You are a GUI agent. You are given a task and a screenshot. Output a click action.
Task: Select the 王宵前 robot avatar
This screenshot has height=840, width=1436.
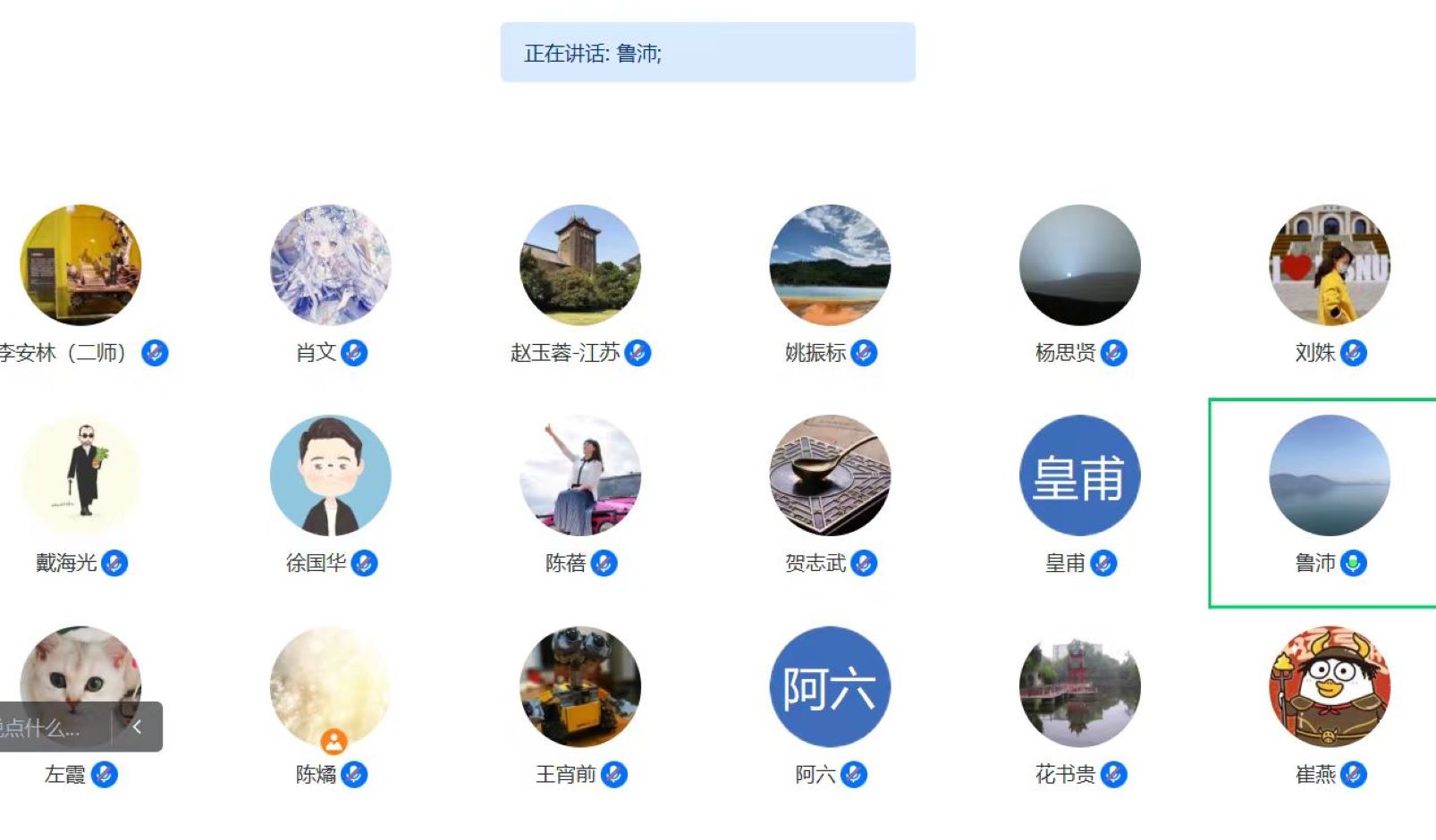pos(580,686)
